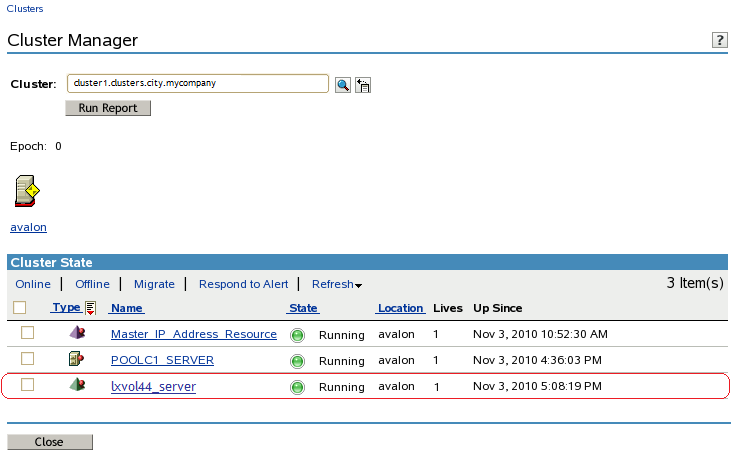The image size is (731, 464).
Task: Click the avalon server node icon
Action: pyautogui.click(x=27, y=190)
